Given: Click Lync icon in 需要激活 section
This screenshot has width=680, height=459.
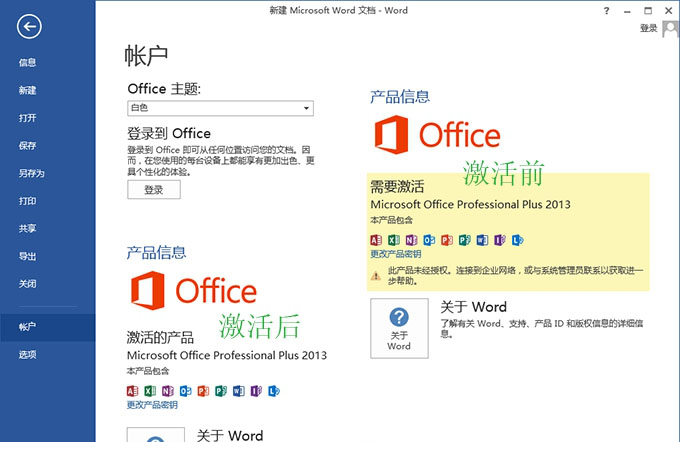Looking at the screenshot, I should 518,240.
